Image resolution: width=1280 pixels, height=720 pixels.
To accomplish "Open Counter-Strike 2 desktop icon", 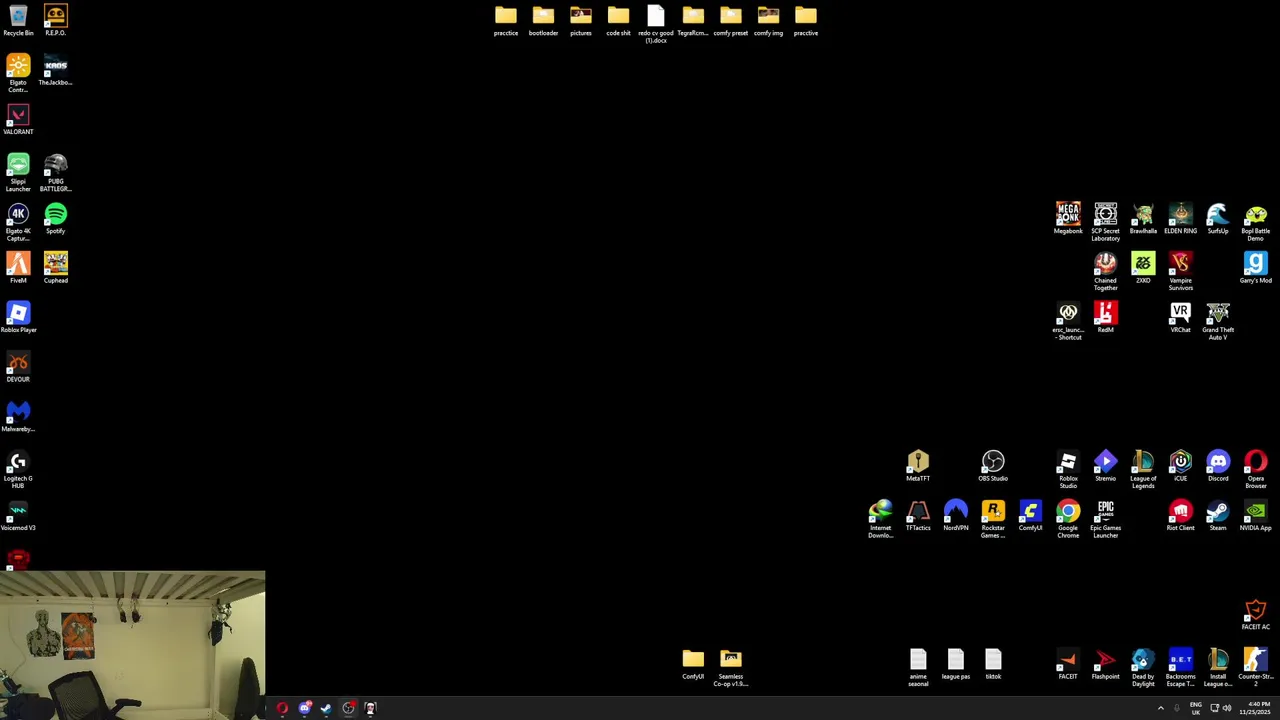I will point(1256,668).
